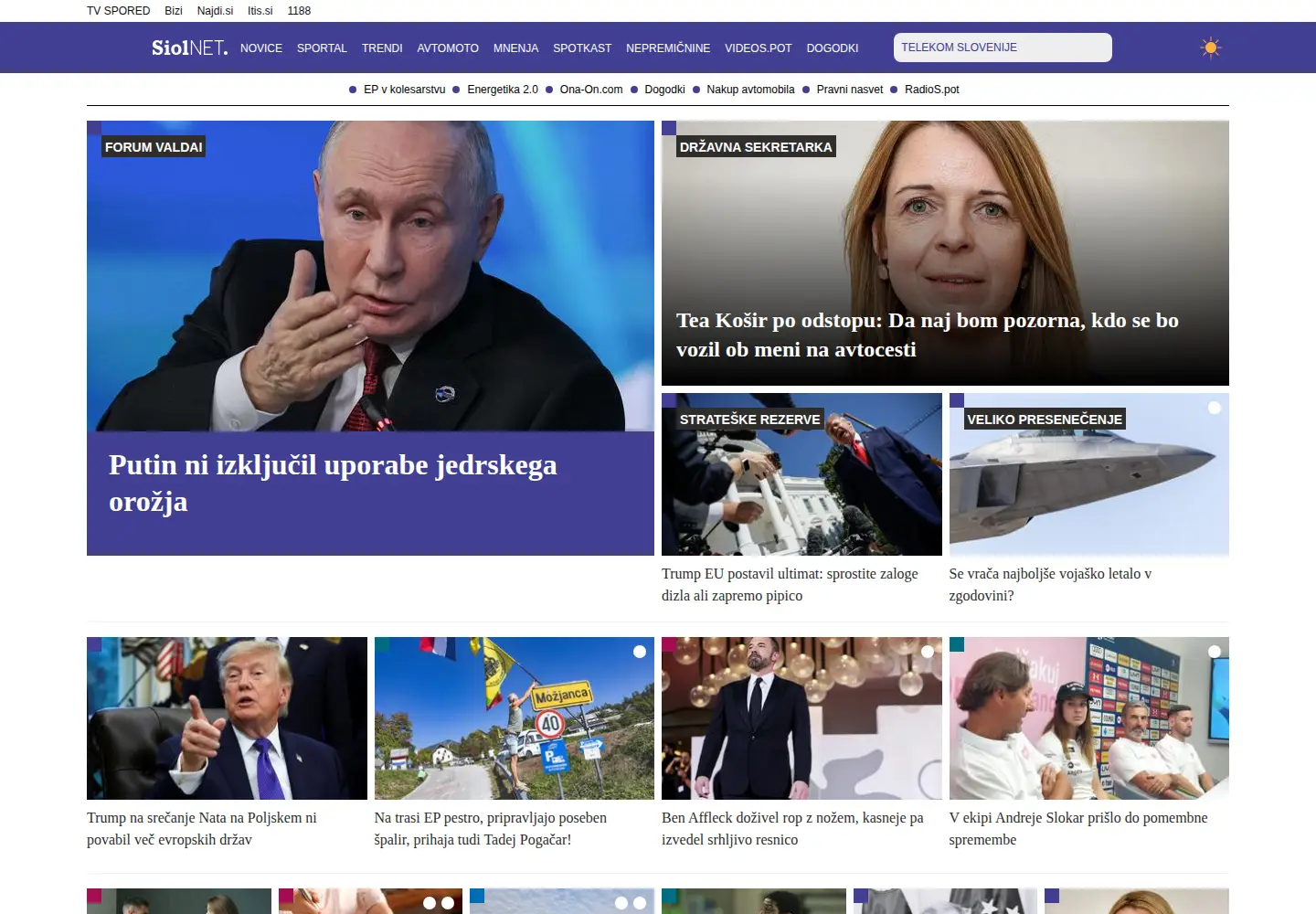
Task: Open MNENJA menu item
Action: [x=515, y=48]
